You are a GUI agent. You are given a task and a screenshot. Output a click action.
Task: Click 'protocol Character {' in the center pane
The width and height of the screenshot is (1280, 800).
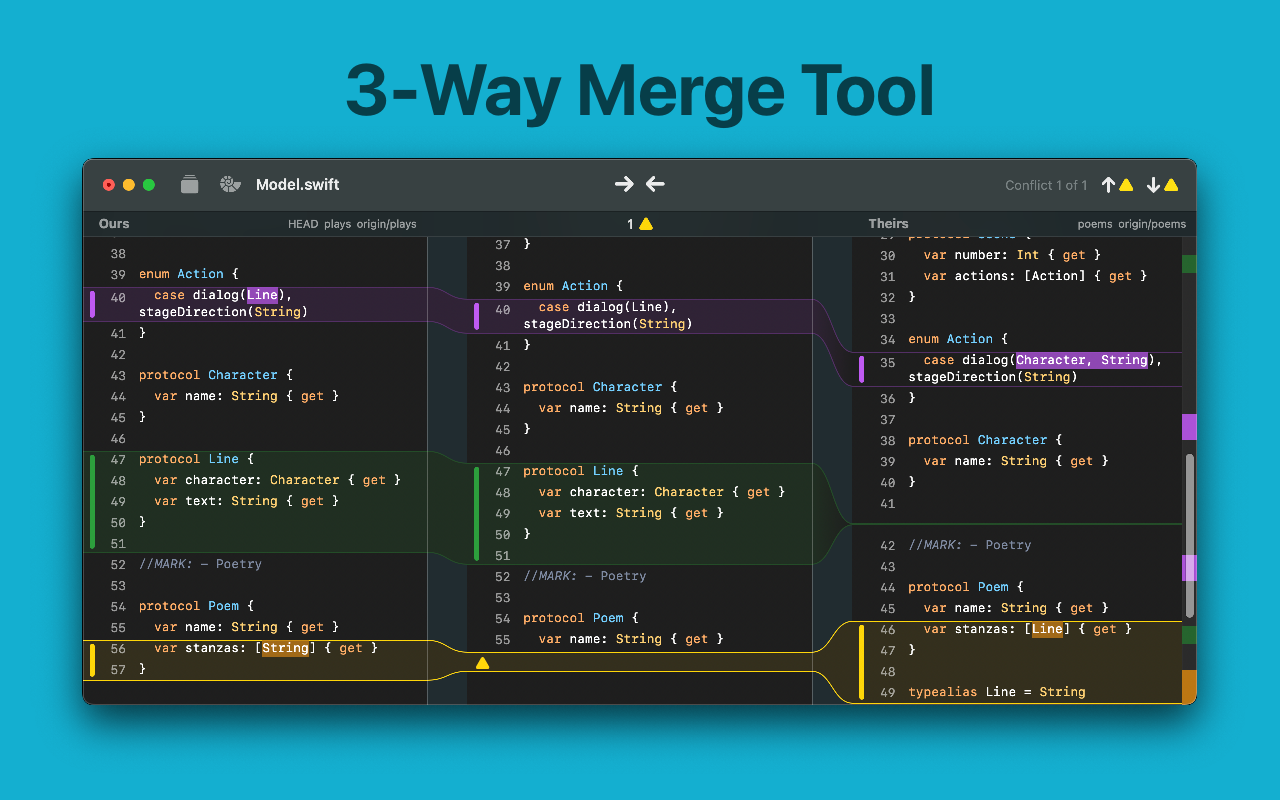coord(600,387)
